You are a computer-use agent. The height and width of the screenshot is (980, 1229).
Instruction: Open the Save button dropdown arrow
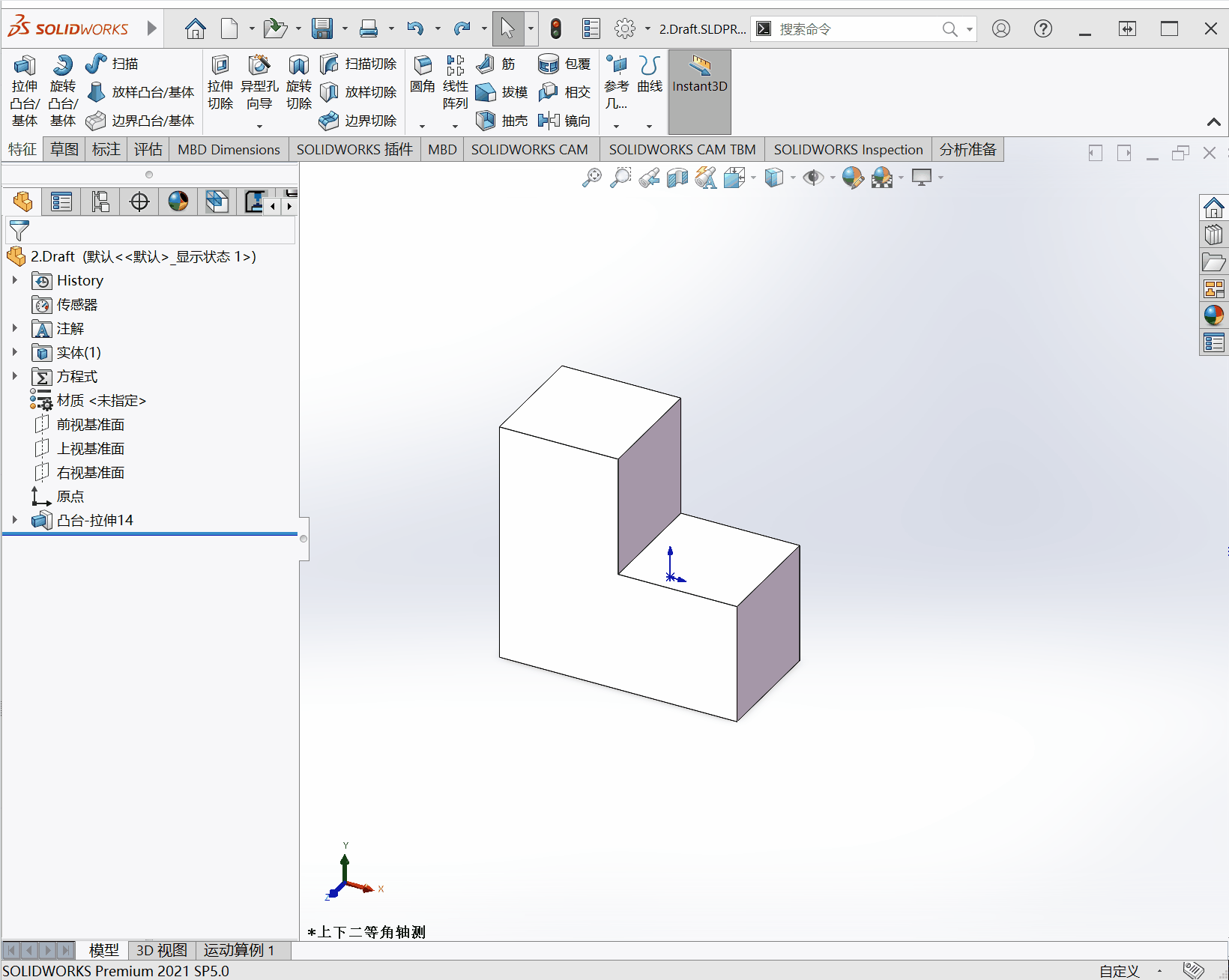coord(345,29)
